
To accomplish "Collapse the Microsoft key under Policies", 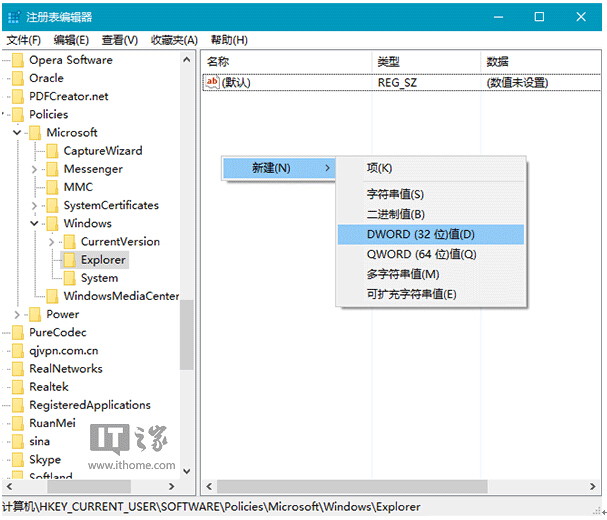I will pyautogui.click(x=18, y=133).
